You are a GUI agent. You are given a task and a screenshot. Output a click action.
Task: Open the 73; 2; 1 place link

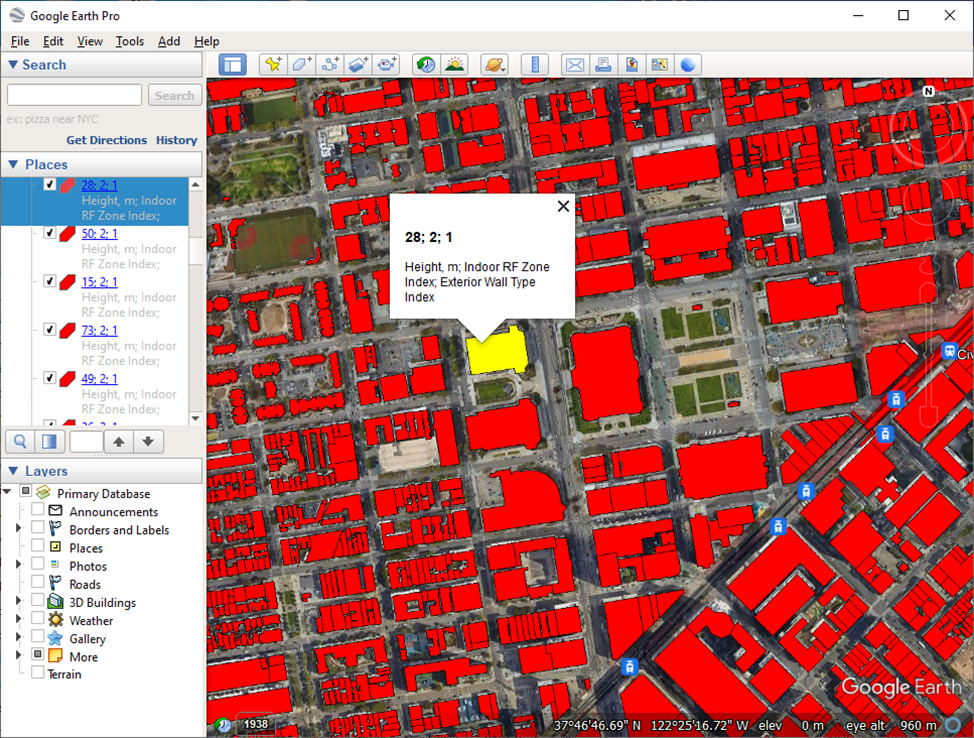[x=99, y=330]
